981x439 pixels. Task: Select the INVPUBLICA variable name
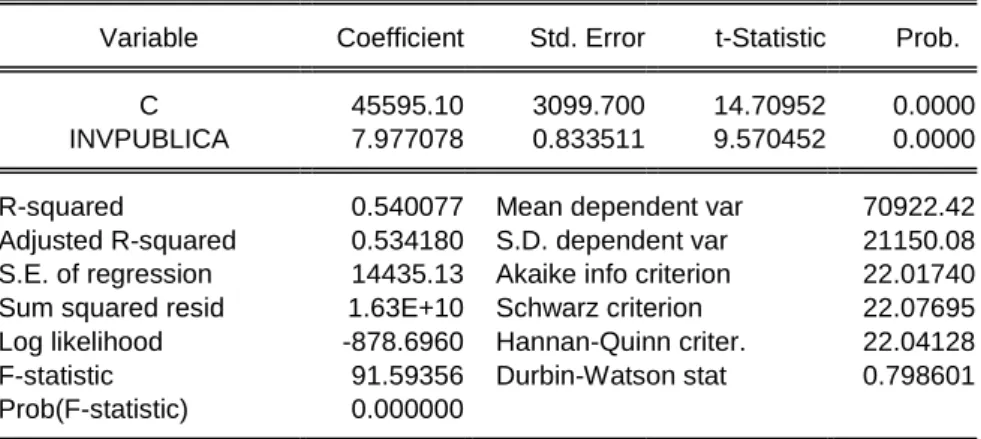149,139
